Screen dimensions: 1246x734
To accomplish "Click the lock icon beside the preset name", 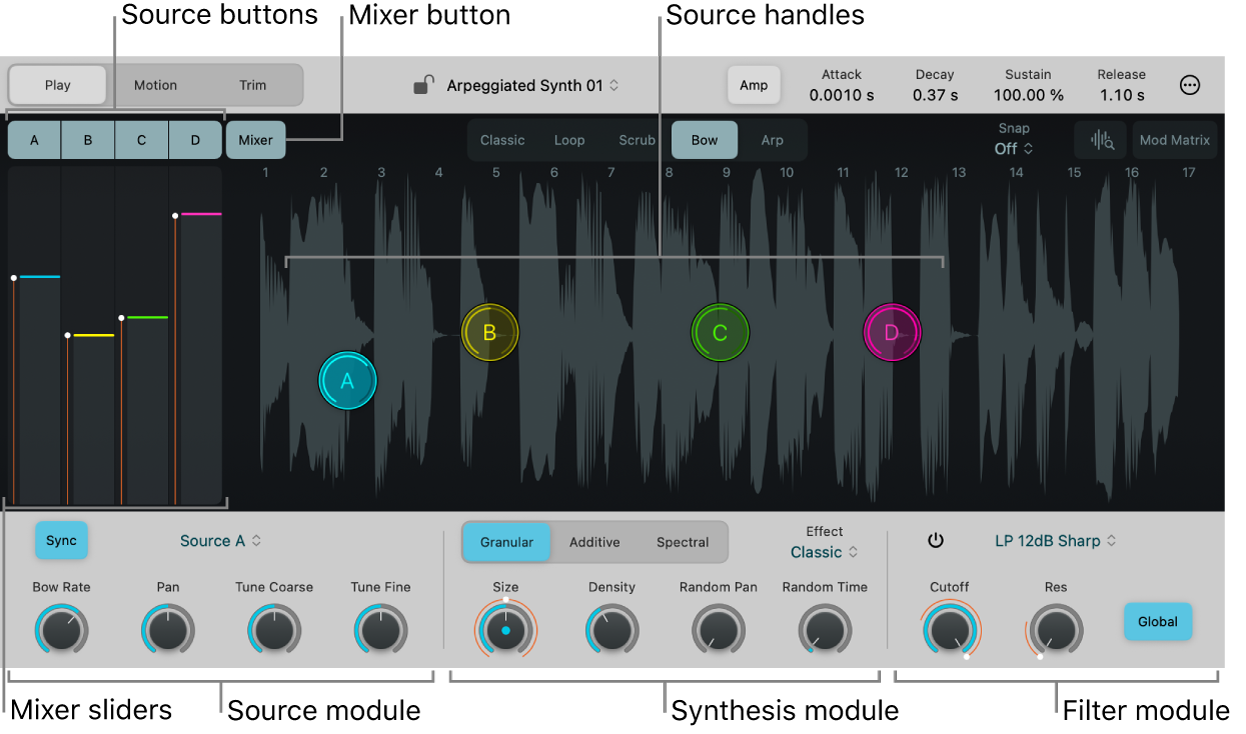I will click(x=424, y=85).
